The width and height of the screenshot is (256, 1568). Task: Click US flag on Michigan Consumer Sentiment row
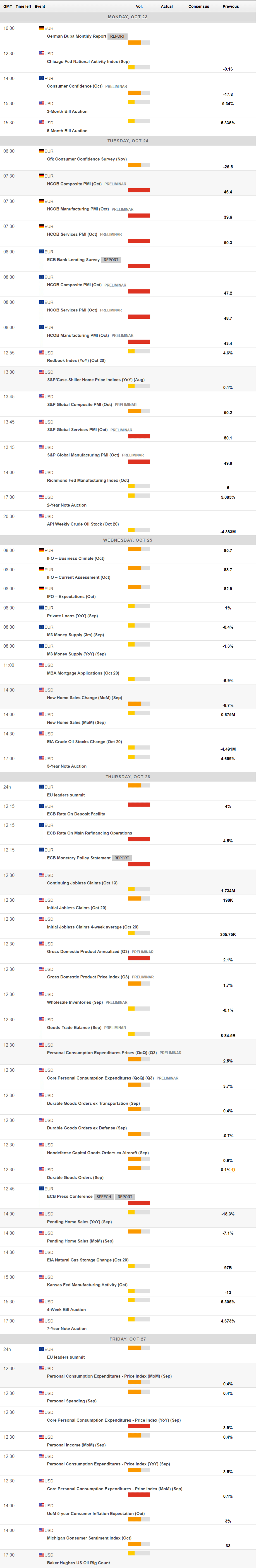click(41, 1530)
